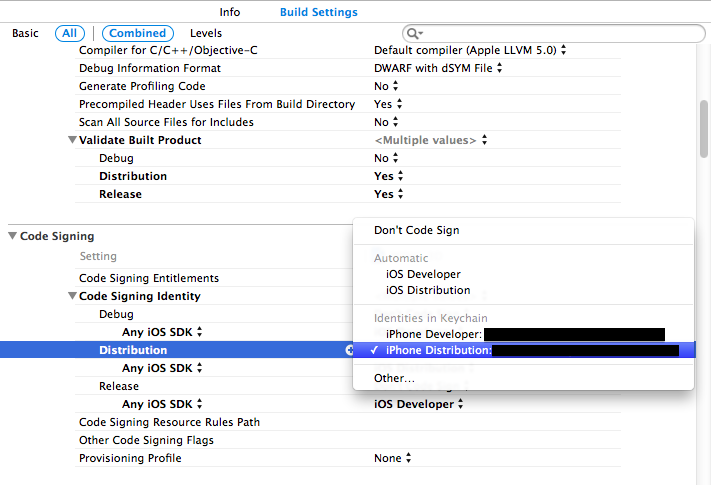
Task: Open the iOS Developer value popup for Release
Action: click(419, 404)
